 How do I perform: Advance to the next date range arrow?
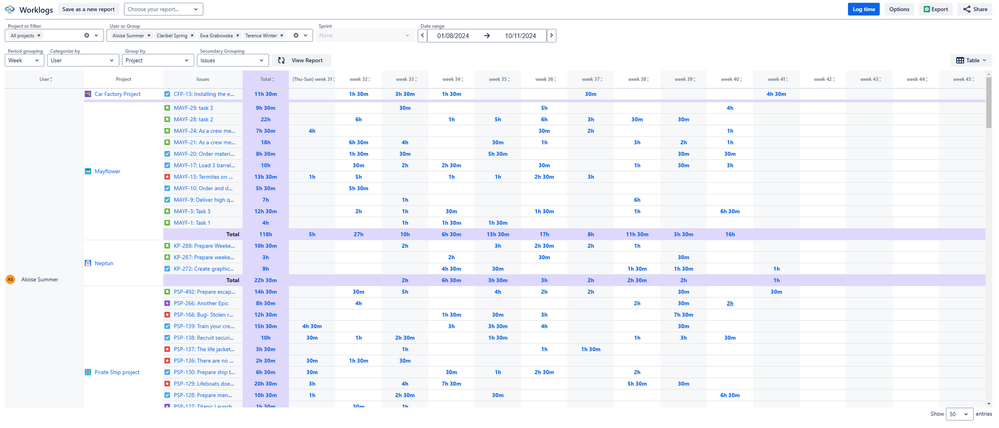tap(552, 36)
